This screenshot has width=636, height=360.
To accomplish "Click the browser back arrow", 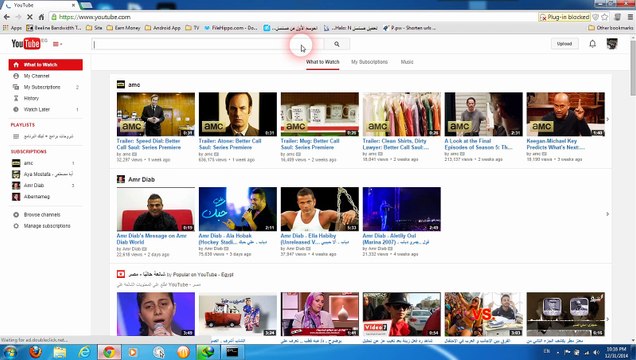I will coord(7,17).
